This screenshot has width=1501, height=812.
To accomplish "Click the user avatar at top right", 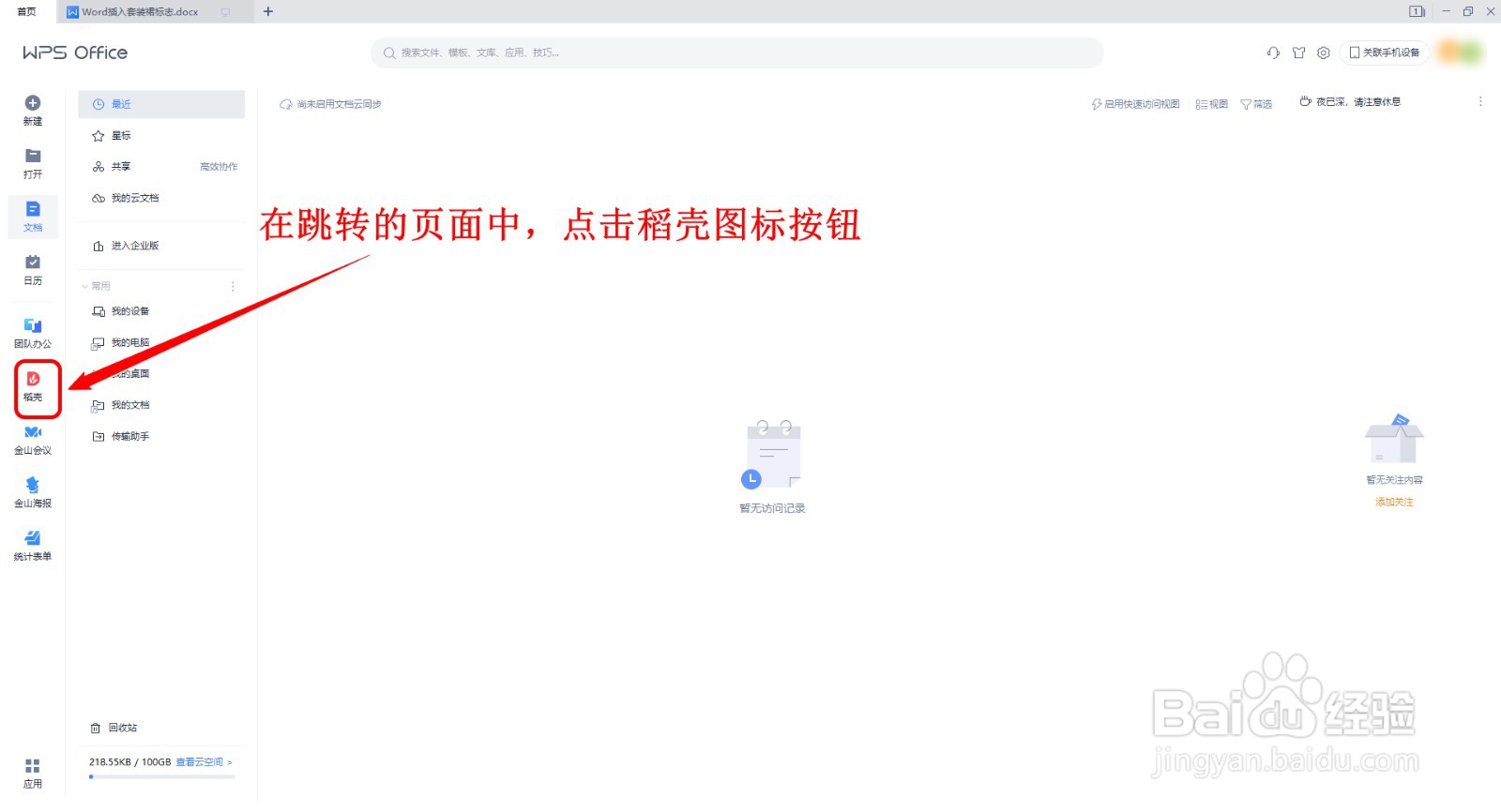I will [1461, 53].
